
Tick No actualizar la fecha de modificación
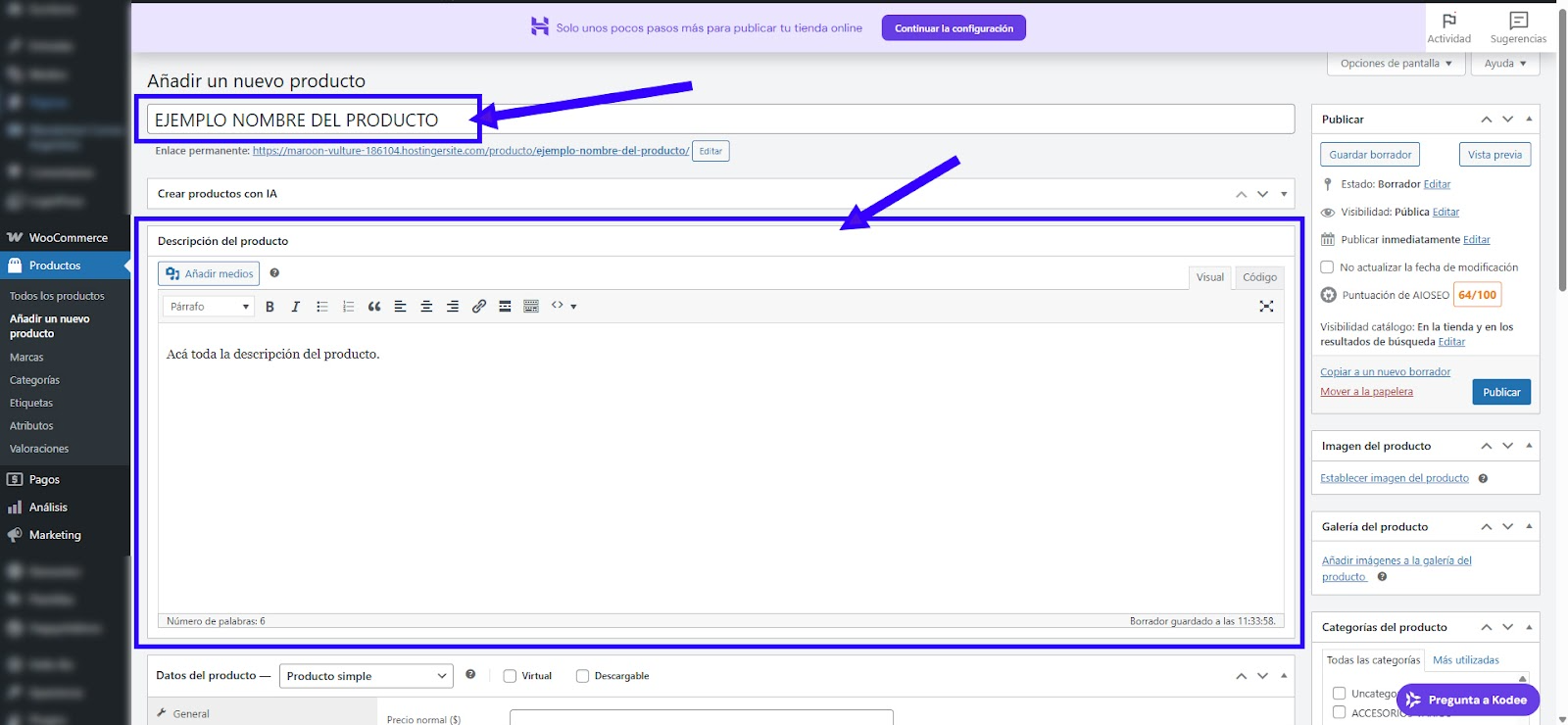pyautogui.click(x=1327, y=267)
